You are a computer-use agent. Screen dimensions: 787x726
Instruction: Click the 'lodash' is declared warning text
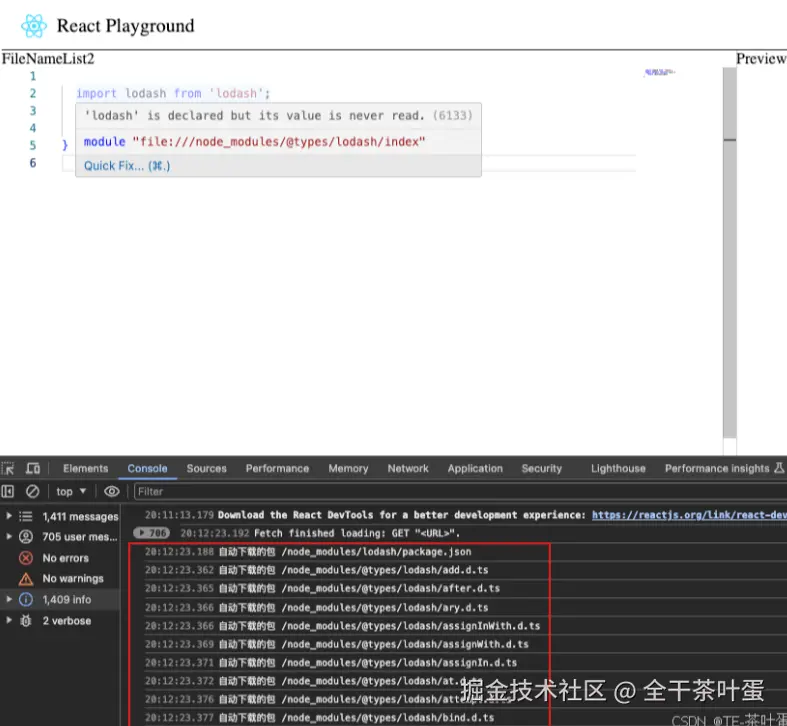[254, 115]
